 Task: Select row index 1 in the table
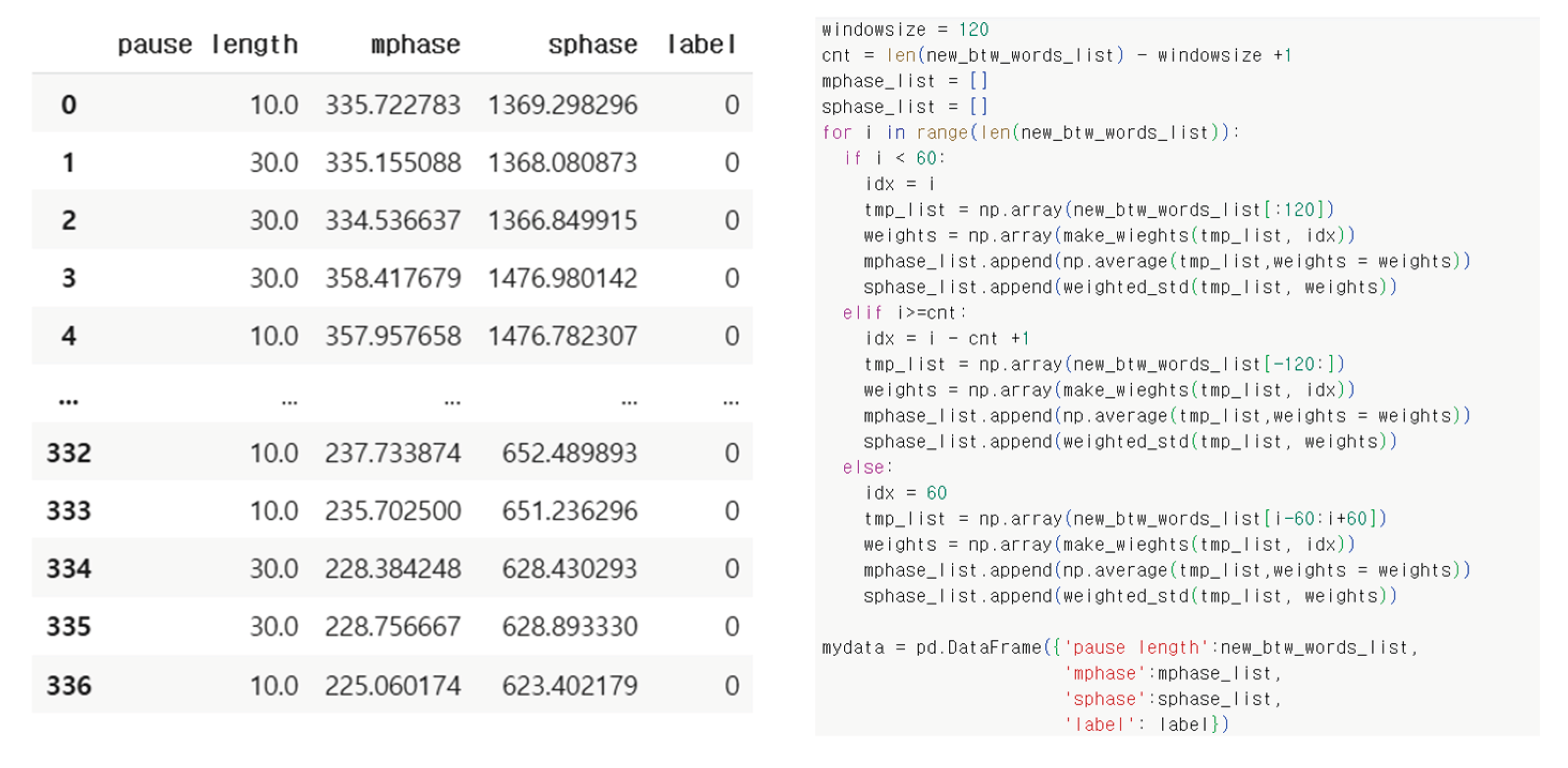[69, 163]
